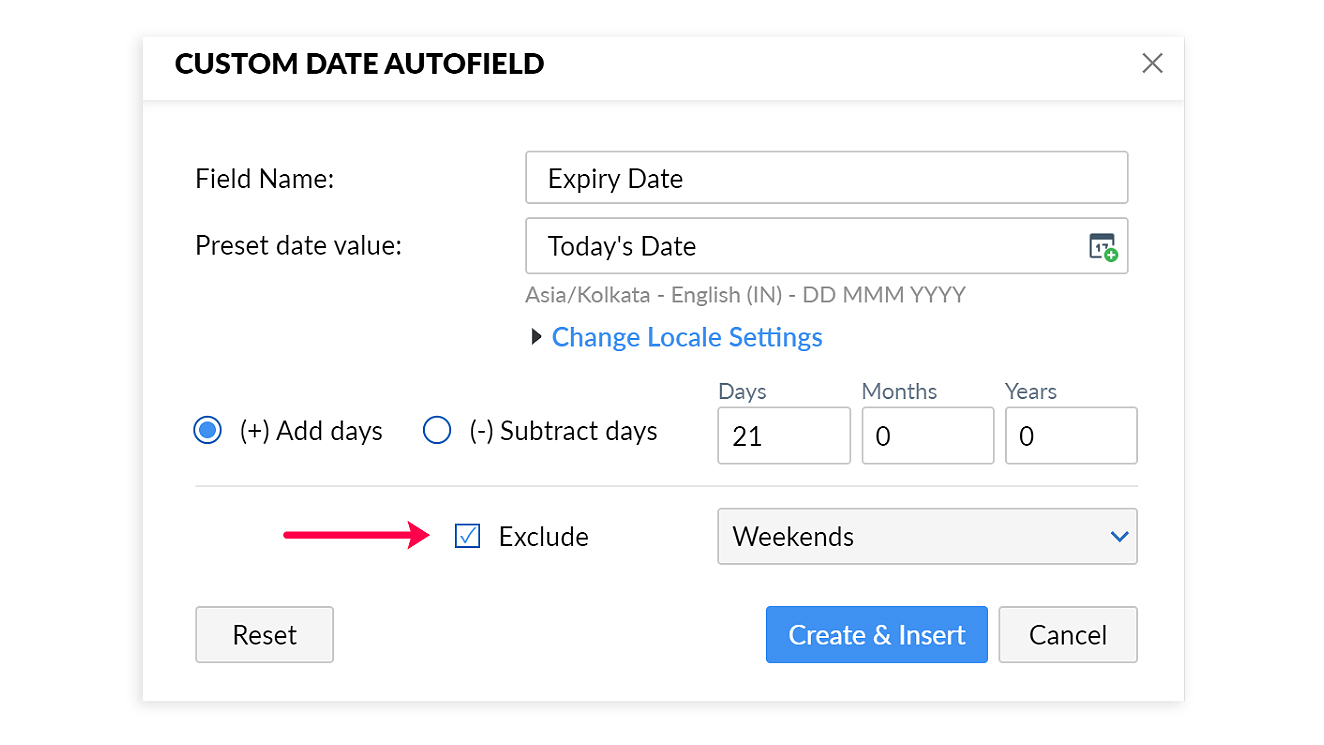
Task: Click the Exclude label text
Action: click(x=543, y=537)
